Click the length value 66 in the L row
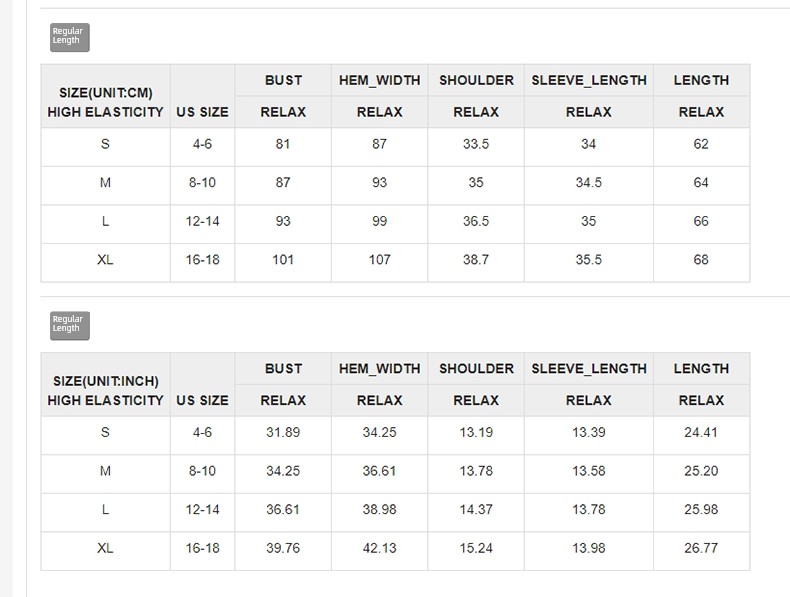 click(x=701, y=221)
